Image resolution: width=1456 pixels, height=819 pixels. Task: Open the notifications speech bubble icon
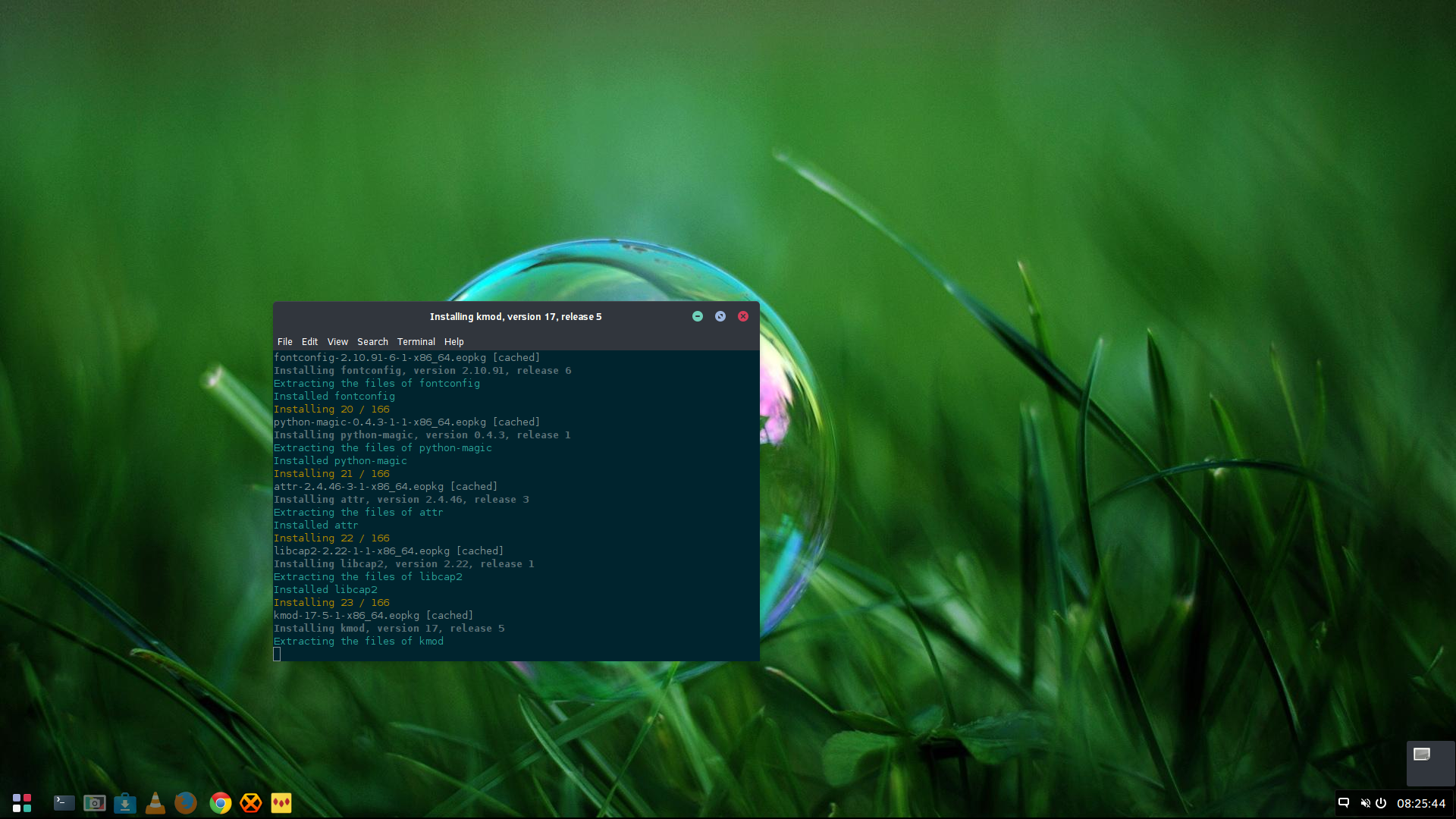(1344, 803)
